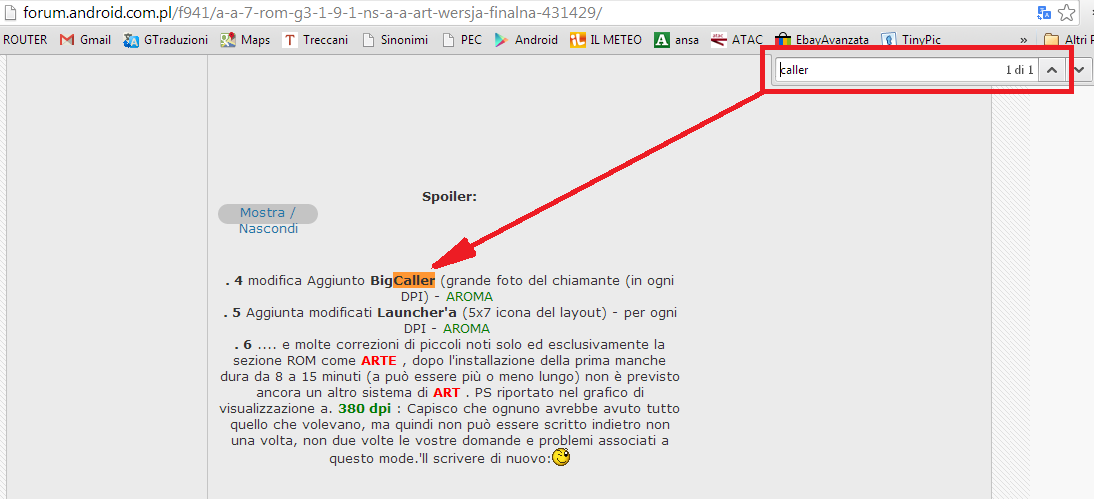
Task: Open the Gmail bookmark
Action: pos(86,40)
